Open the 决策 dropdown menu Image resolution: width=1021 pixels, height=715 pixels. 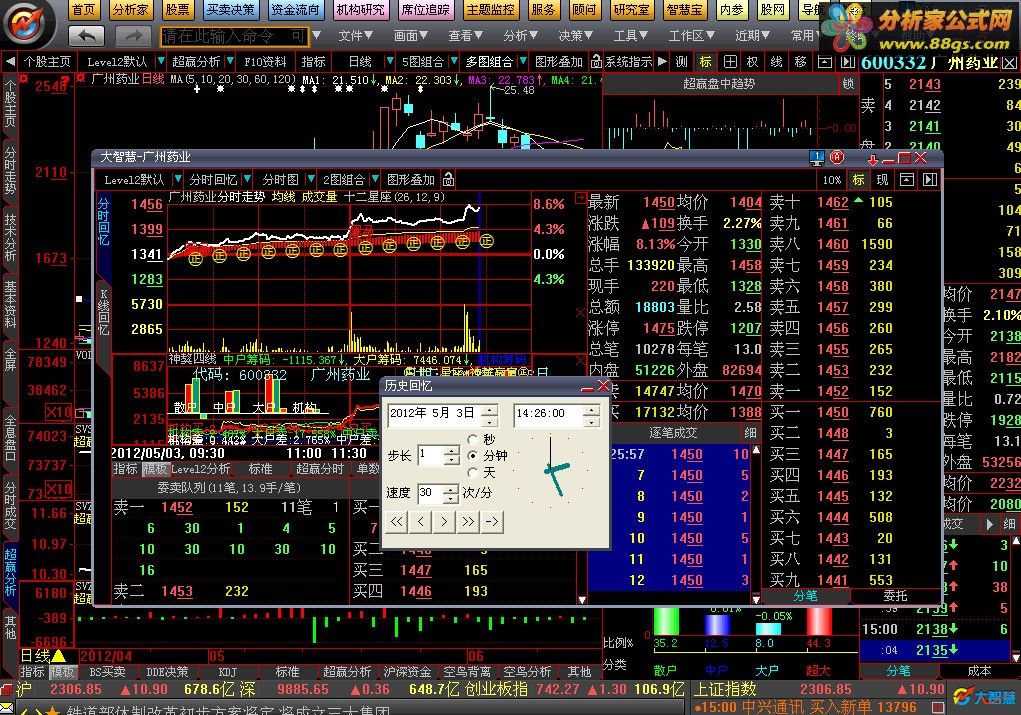click(x=576, y=36)
